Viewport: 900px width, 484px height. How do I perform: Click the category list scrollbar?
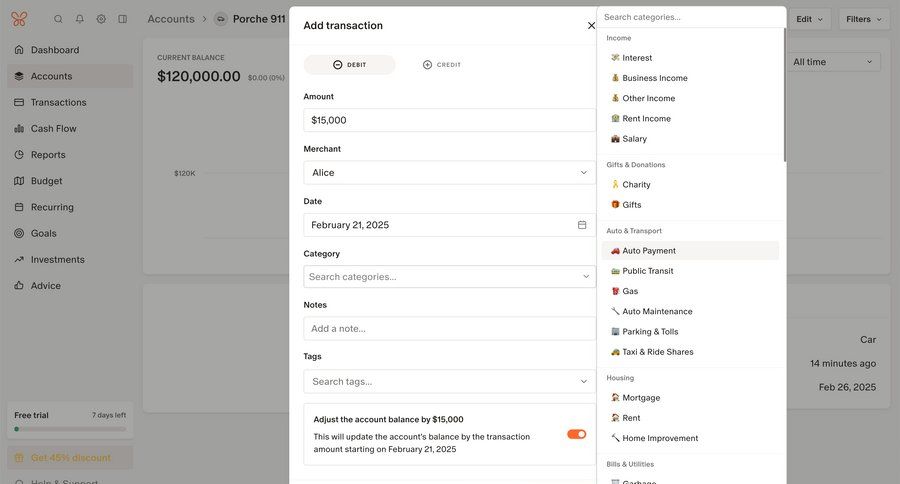pyautogui.click(x=784, y=95)
